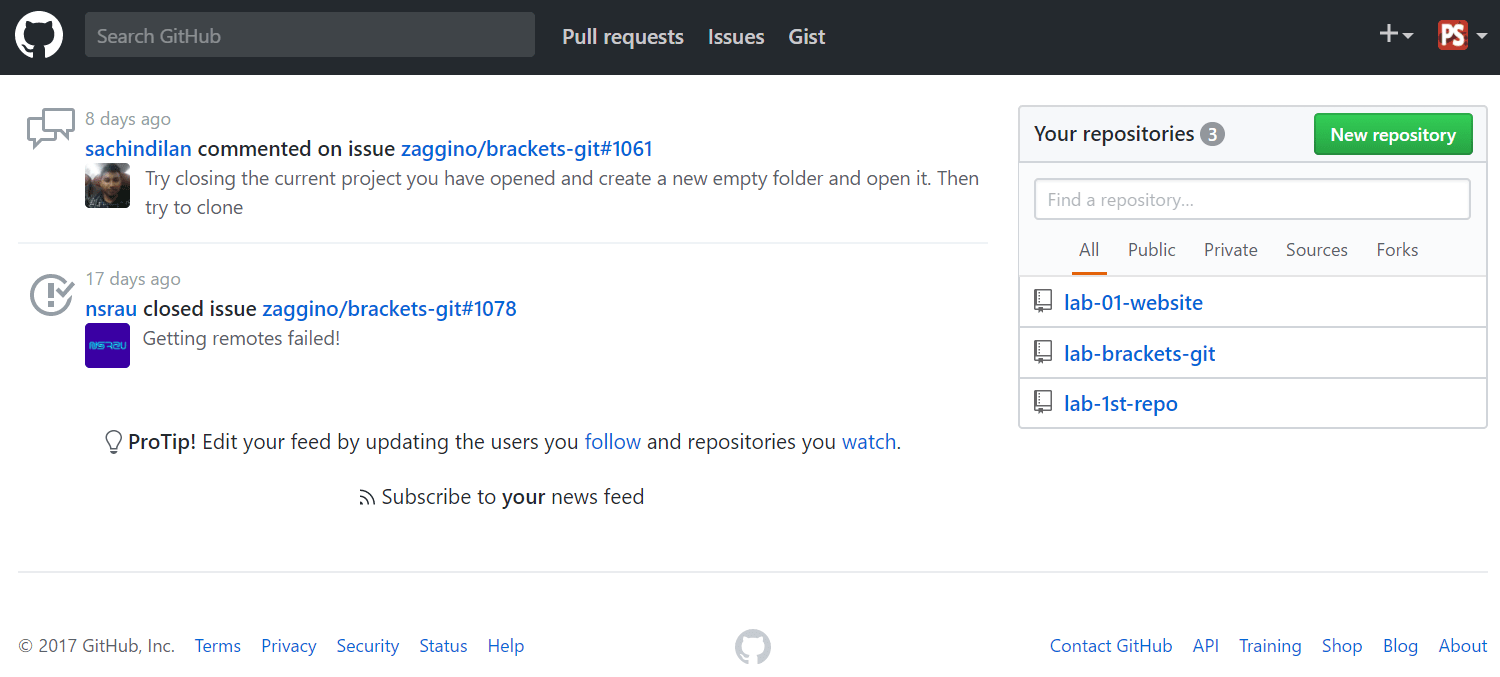The height and width of the screenshot is (677, 1500).
Task: Open the Gist link in the header
Action: coord(807,37)
